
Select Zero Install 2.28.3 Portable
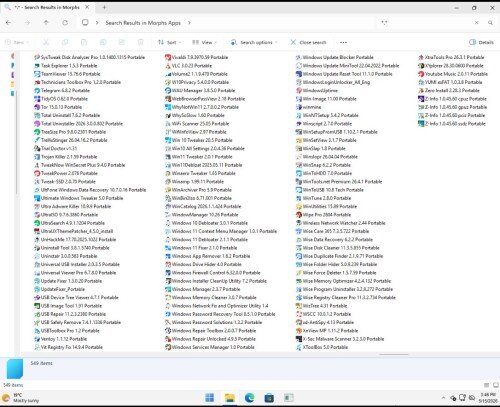coord(449,91)
